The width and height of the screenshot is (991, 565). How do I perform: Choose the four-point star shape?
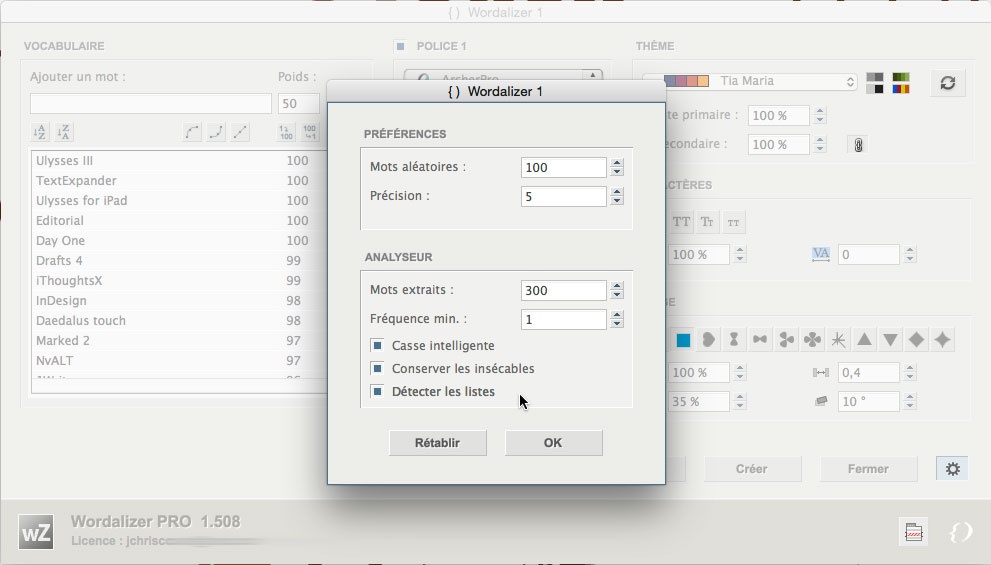click(942, 340)
